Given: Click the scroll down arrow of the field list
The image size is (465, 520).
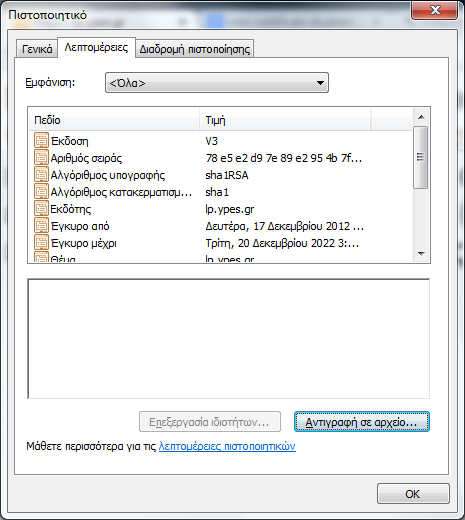Looking at the screenshot, I should tap(421, 254).
